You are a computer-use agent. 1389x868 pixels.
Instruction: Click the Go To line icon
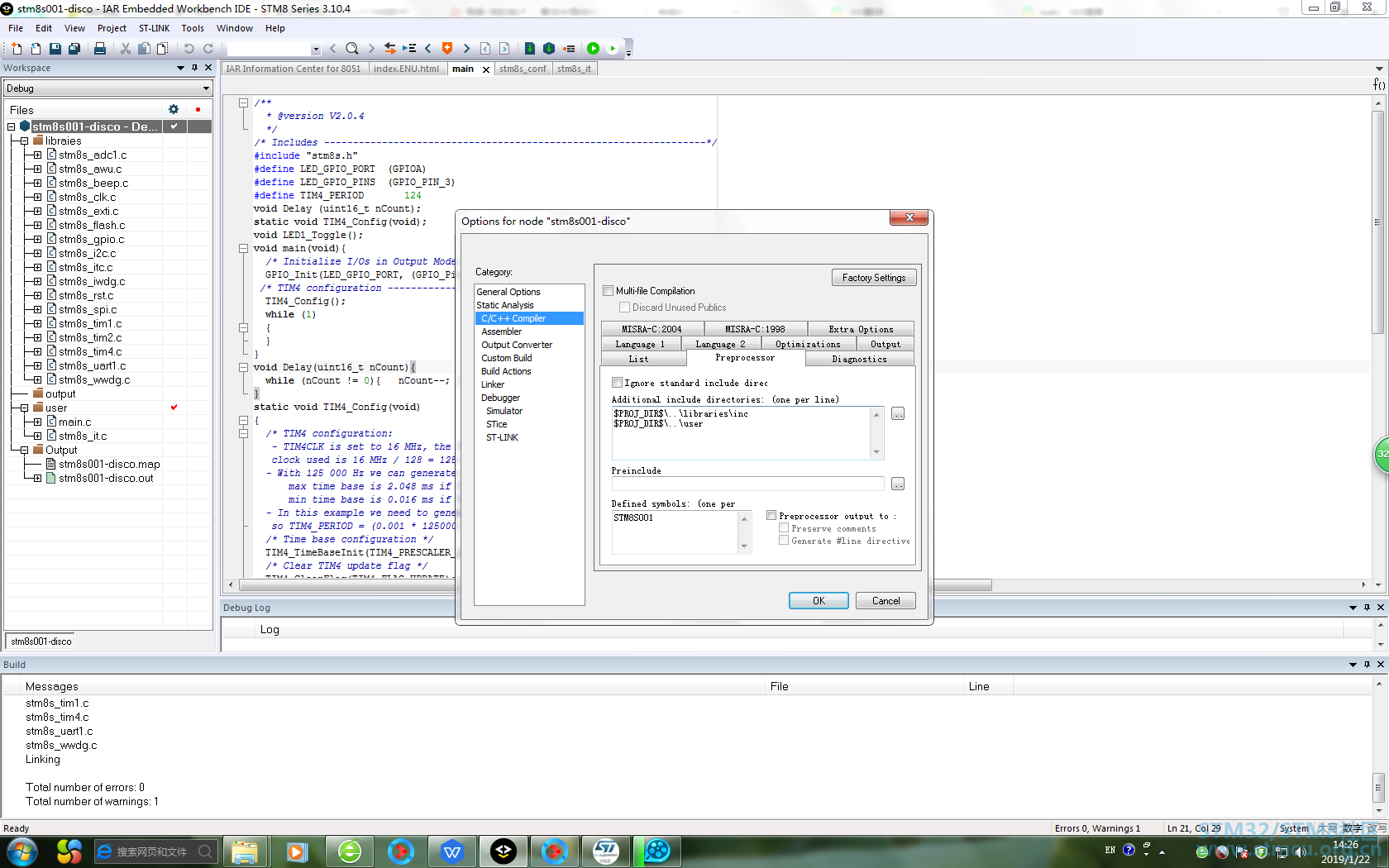pyautogui.click(x=408, y=49)
